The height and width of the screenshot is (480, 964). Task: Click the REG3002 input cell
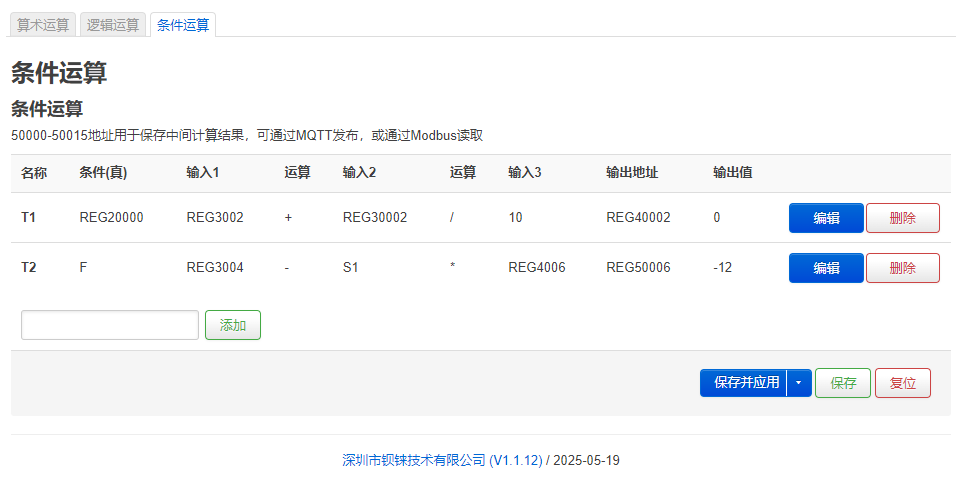215,218
